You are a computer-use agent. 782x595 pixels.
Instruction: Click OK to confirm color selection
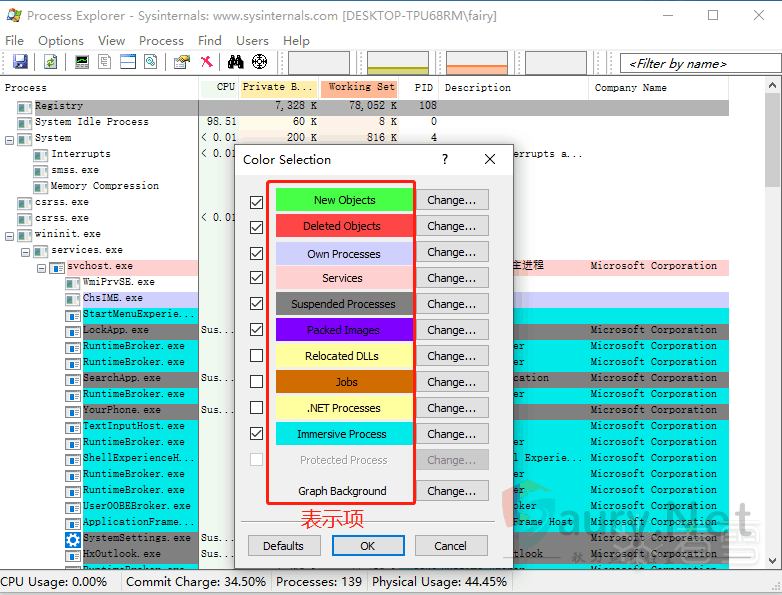click(x=367, y=546)
